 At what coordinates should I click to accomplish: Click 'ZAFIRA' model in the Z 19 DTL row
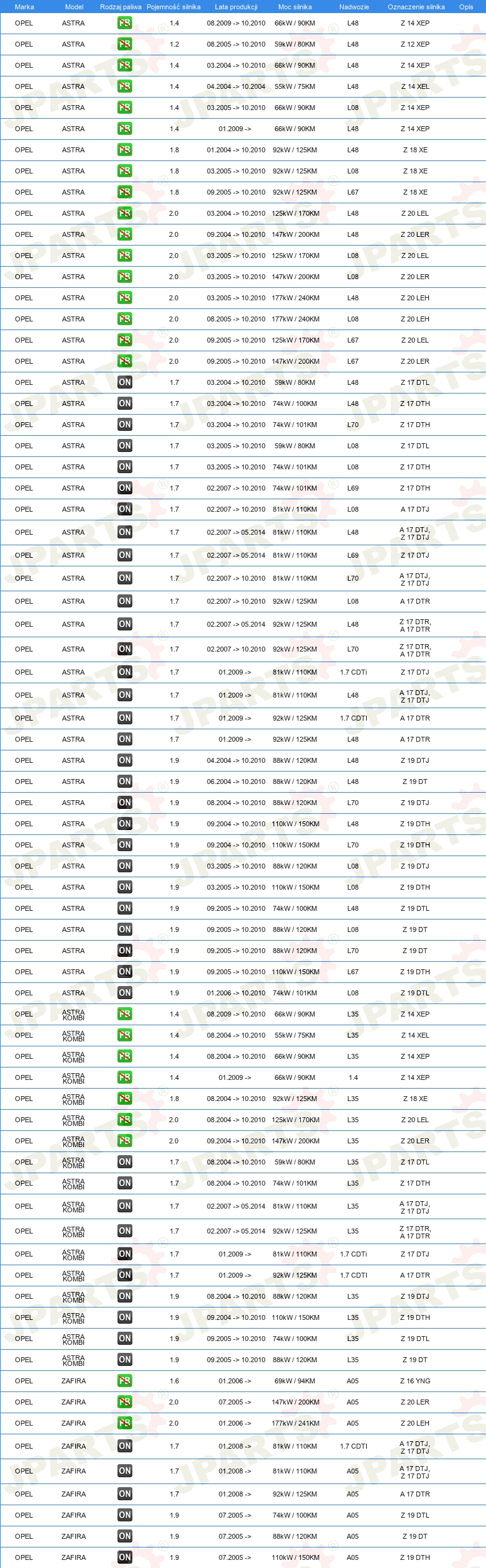(x=74, y=1515)
